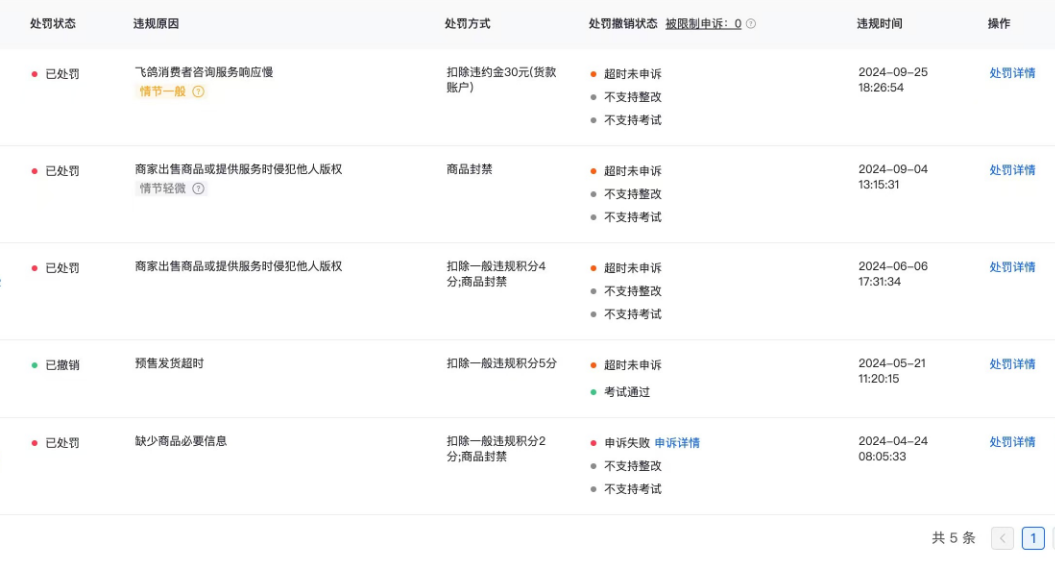The width and height of the screenshot is (1055, 563).
Task: Select page 1 in the pagination
Action: (x=1033, y=539)
